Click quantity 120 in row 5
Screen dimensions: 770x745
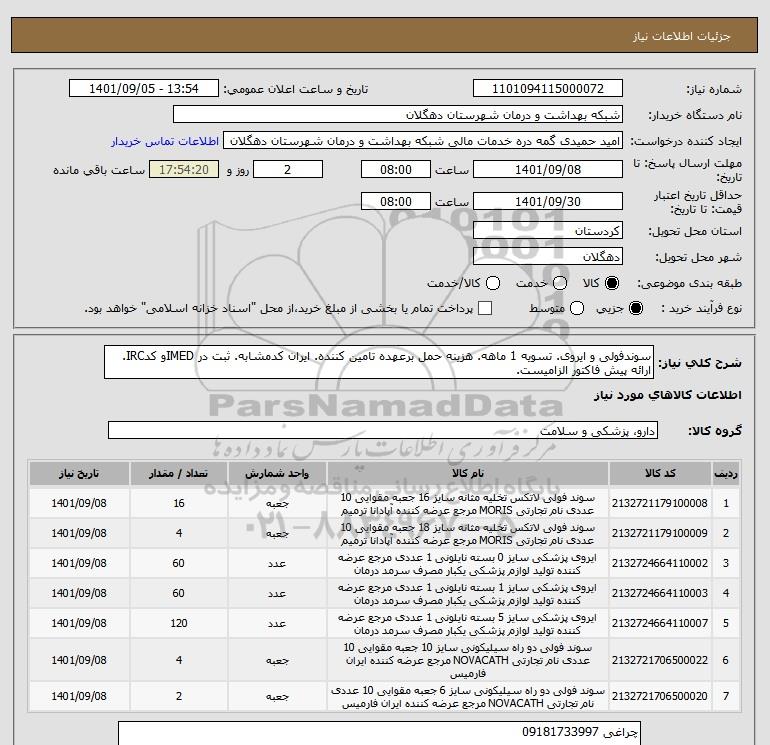click(179, 623)
